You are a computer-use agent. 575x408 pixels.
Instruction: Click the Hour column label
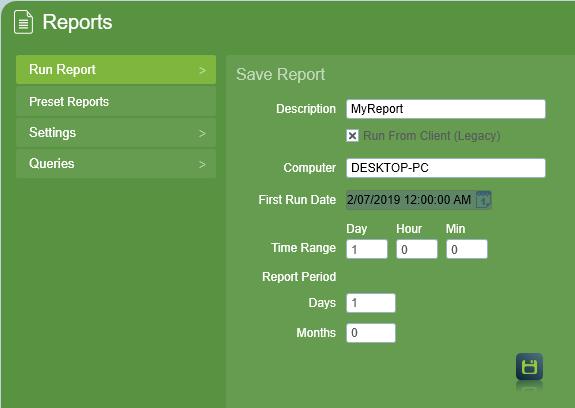pos(409,229)
